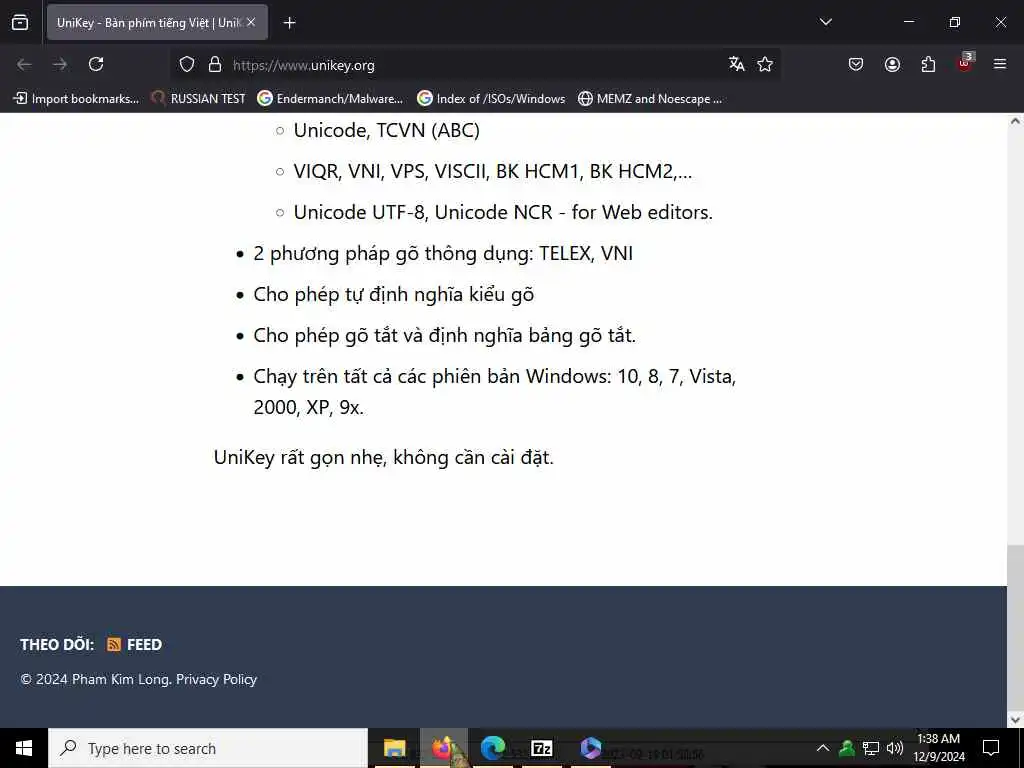This screenshot has height=768, width=1024.
Task: Open the Clipchamp taskbar icon
Action: tap(590, 748)
